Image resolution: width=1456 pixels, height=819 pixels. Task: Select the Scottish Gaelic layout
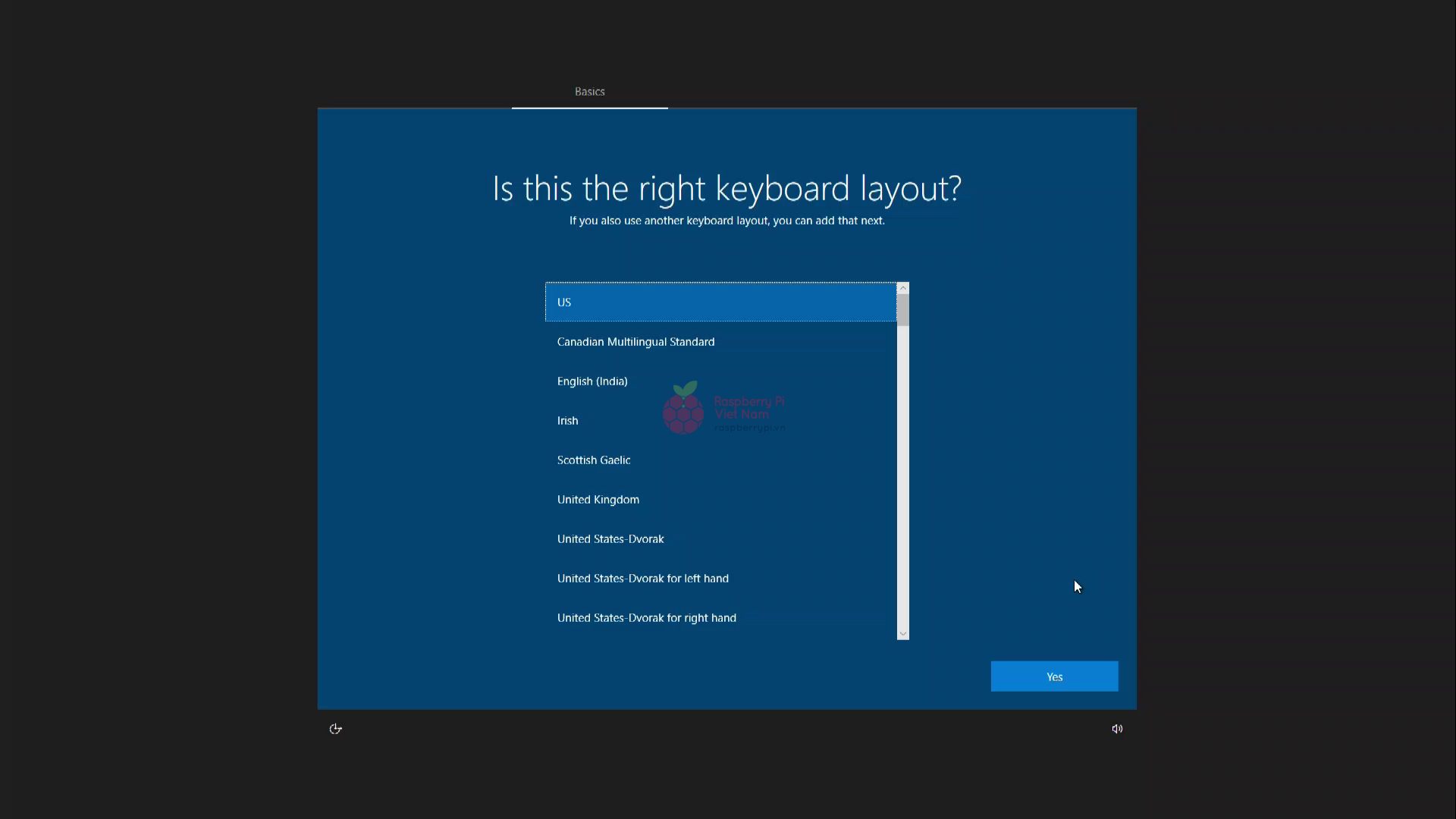(593, 460)
